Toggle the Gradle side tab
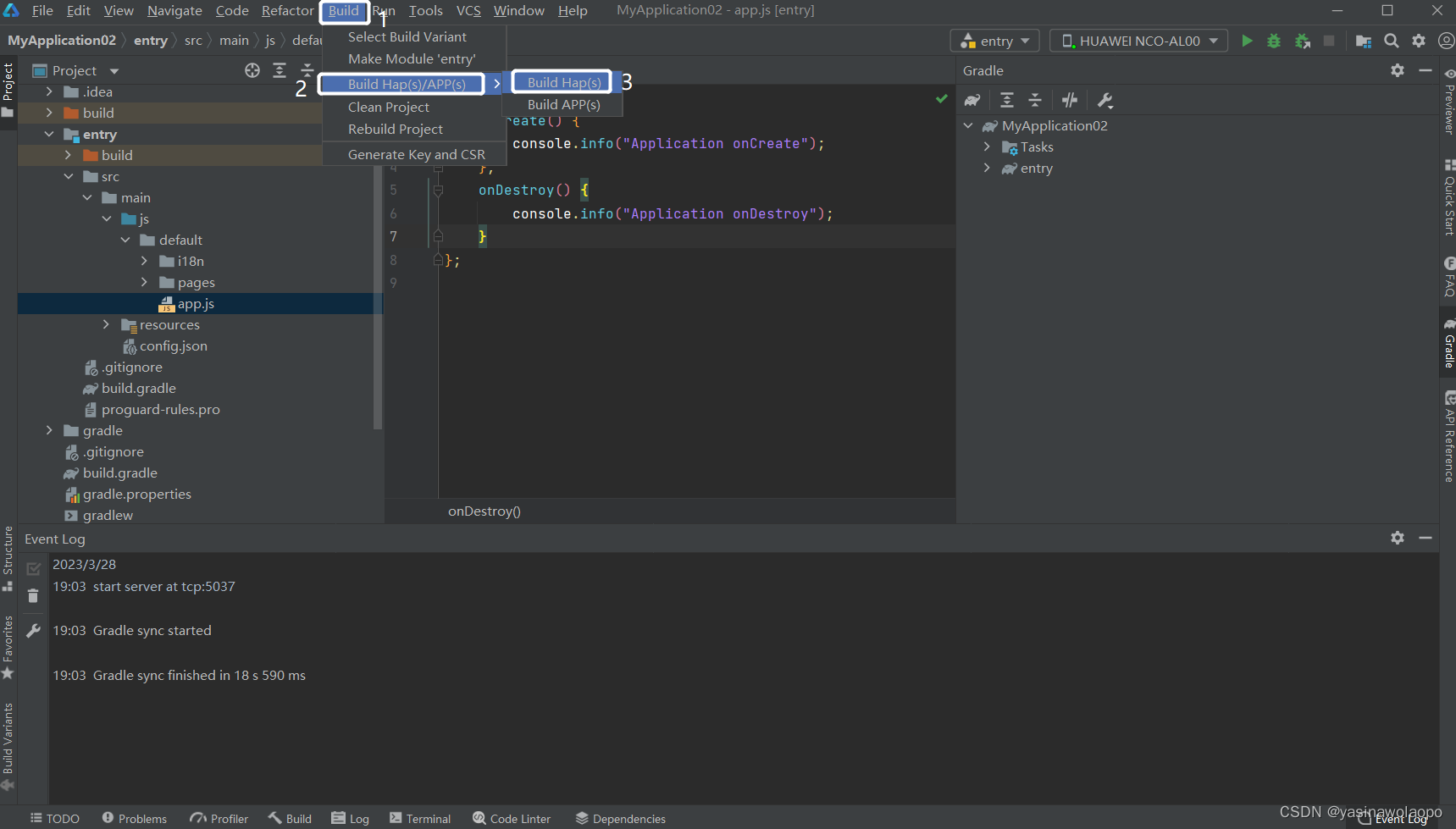 point(1448,343)
